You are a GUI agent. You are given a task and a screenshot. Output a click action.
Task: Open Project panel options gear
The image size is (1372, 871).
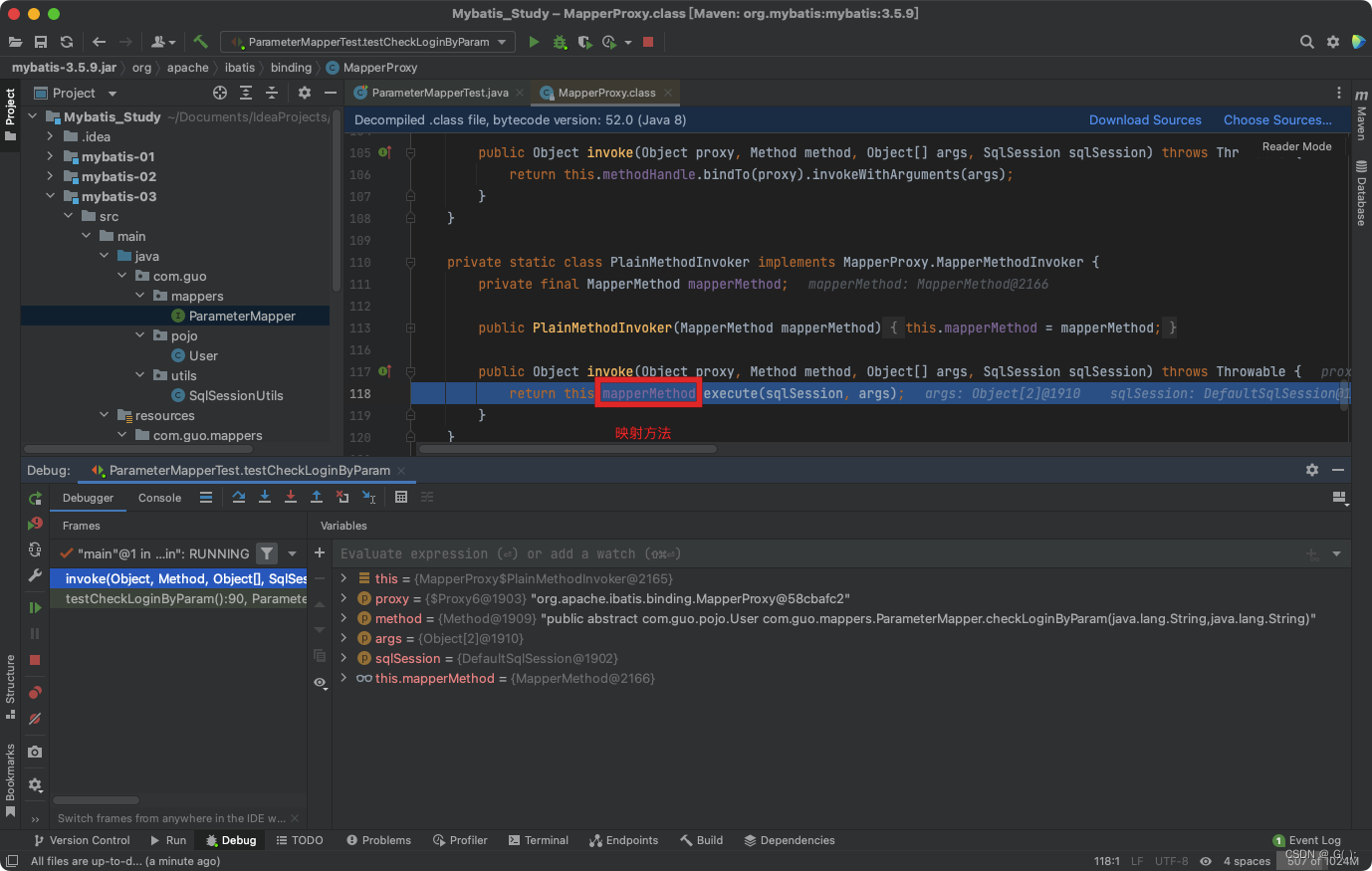305,93
